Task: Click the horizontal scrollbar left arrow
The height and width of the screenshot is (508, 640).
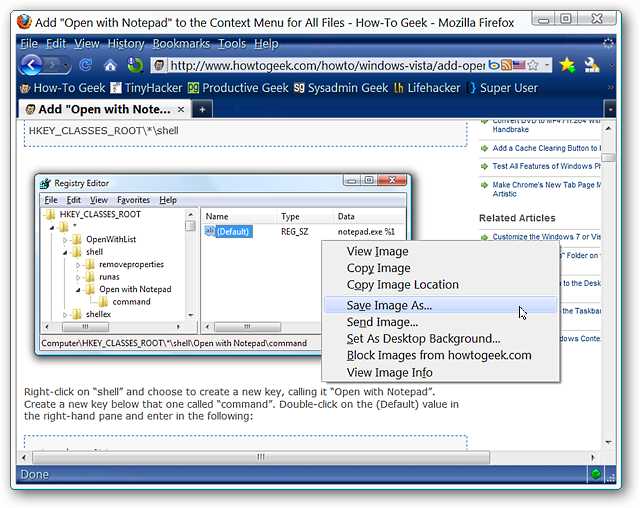Action: tap(24, 457)
